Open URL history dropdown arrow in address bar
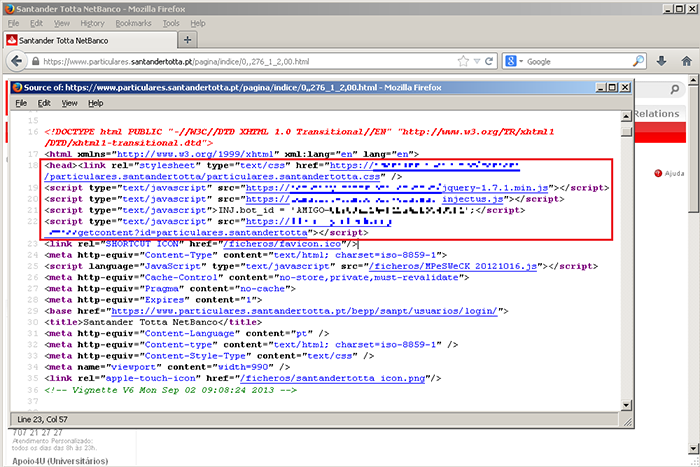Viewport: 700px width, 467px height. (477, 62)
